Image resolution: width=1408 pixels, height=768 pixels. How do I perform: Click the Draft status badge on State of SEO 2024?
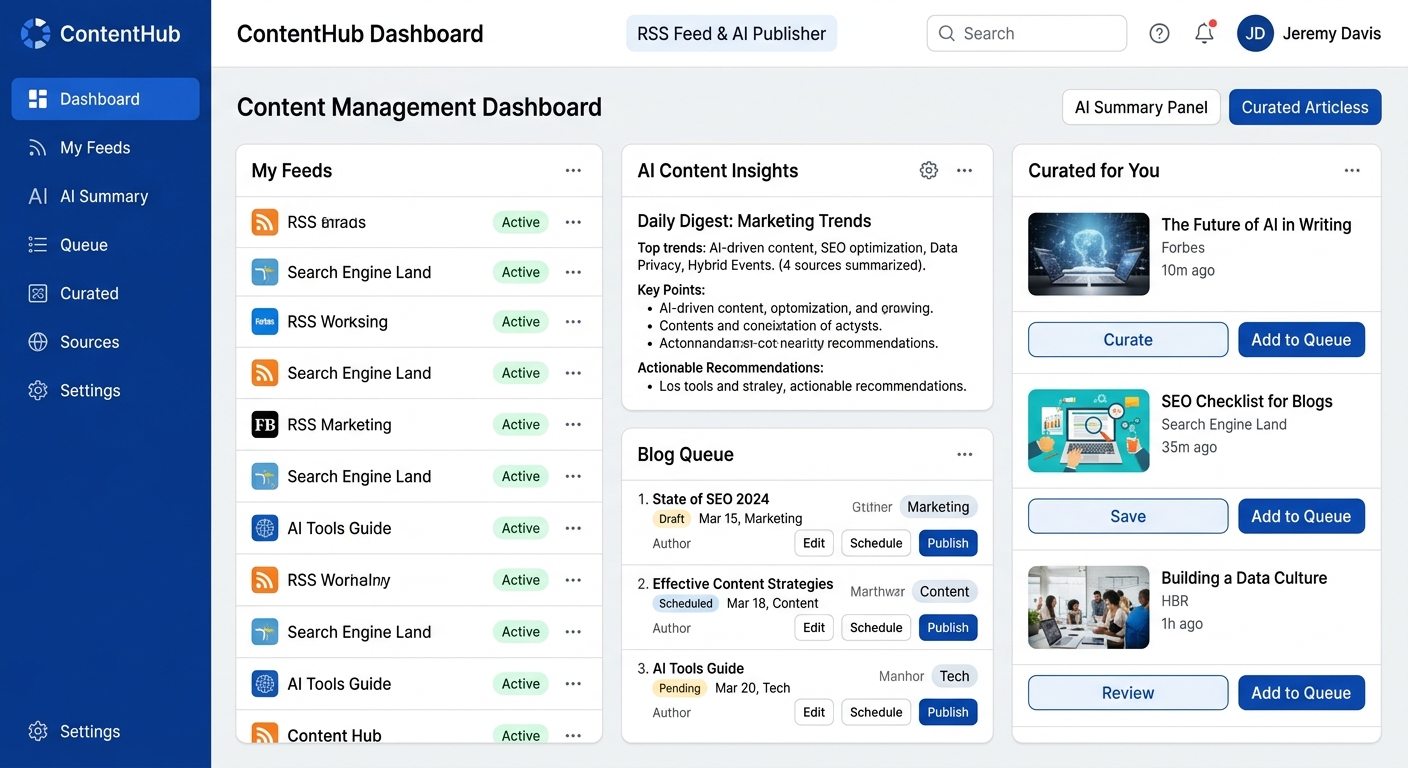[672, 519]
